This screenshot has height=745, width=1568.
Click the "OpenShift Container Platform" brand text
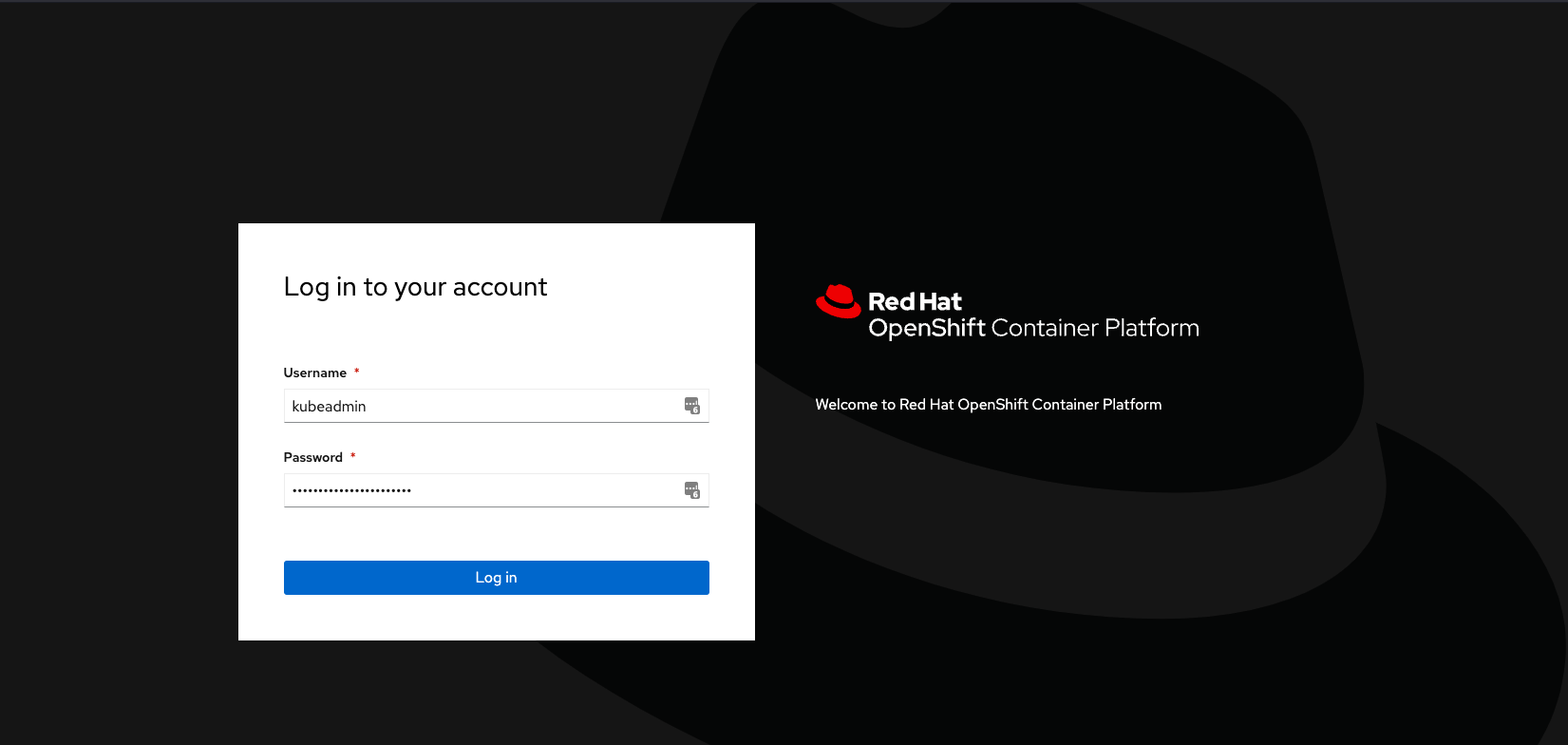[x=1033, y=328]
